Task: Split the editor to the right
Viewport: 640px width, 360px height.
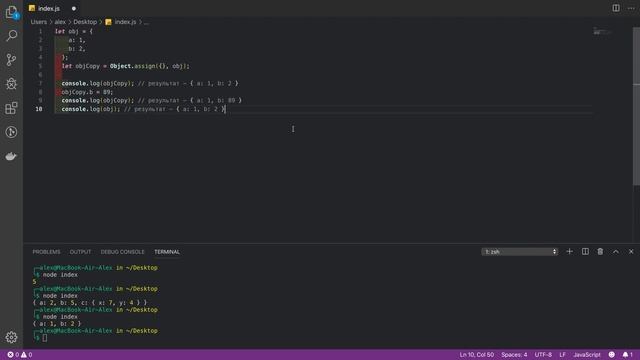Action: (x=616, y=8)
